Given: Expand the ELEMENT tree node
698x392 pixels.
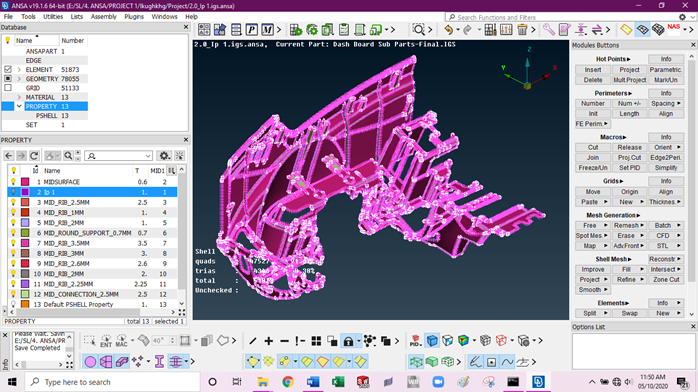Looking at the screenshot, I should 19,69.
